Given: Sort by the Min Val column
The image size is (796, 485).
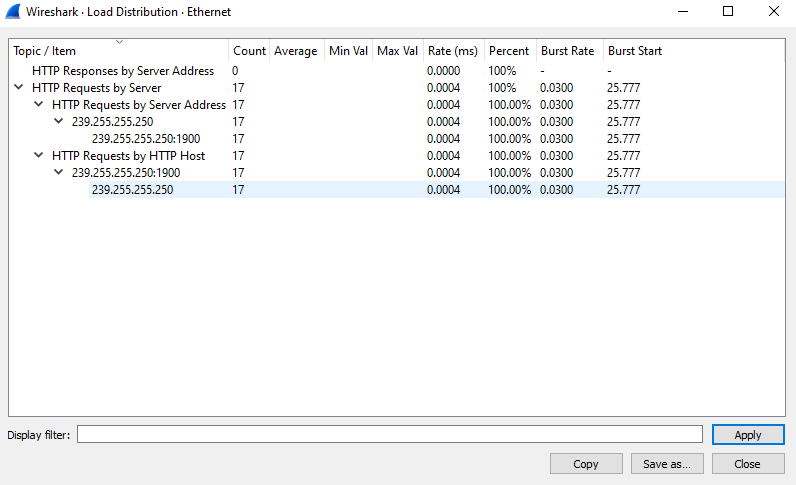Looking at the screenshot, I should click(348, 51).
